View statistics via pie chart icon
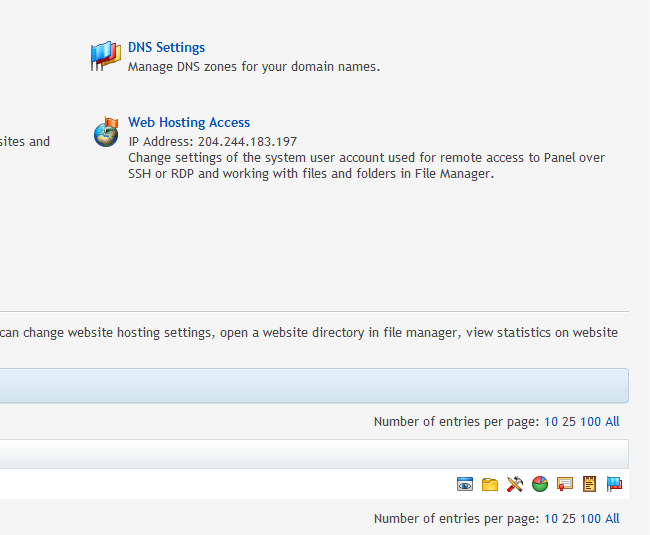 pos(540,484)
